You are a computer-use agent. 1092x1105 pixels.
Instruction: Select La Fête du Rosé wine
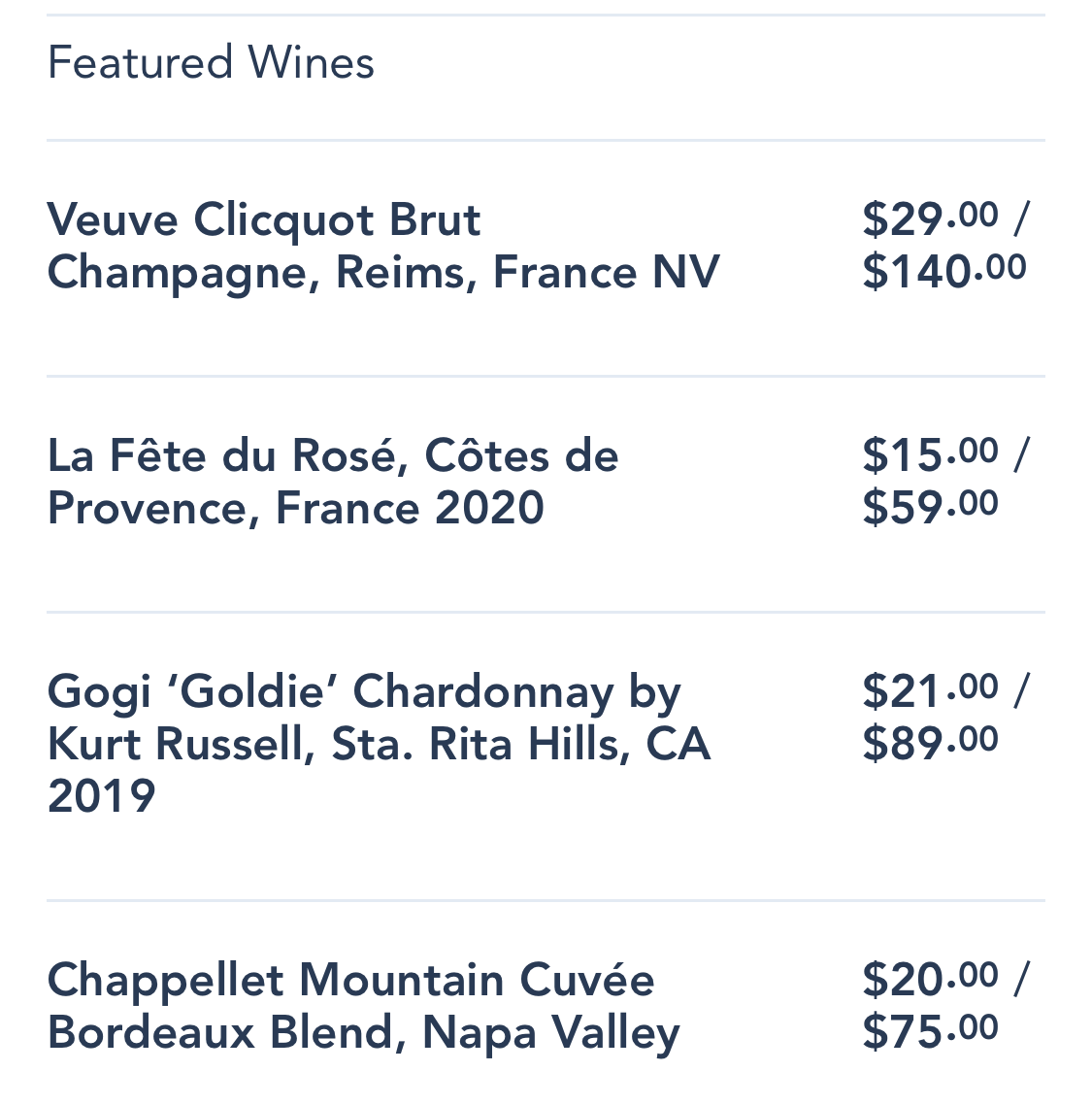333,482
